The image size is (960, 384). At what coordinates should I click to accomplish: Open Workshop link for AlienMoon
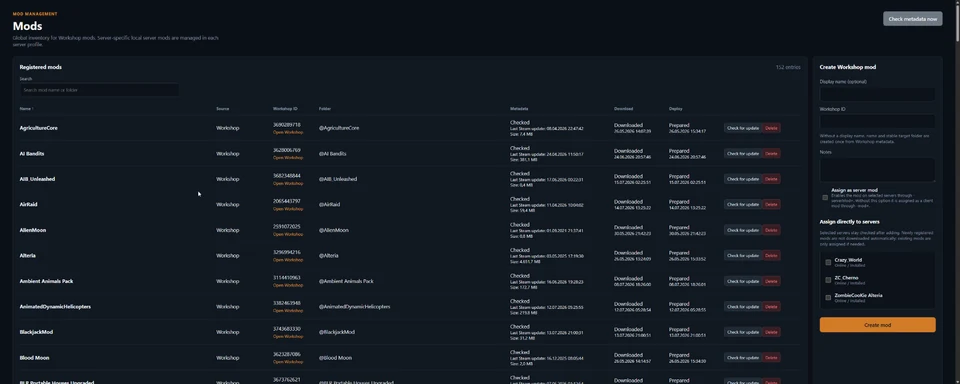click(288, 234)
